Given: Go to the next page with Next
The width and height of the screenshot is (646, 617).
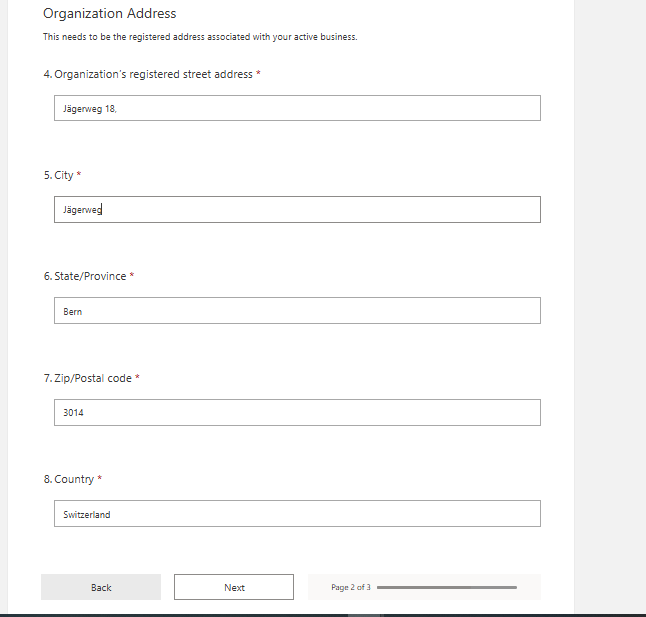Looking at the screenshot, I should (x=234, y=587).
